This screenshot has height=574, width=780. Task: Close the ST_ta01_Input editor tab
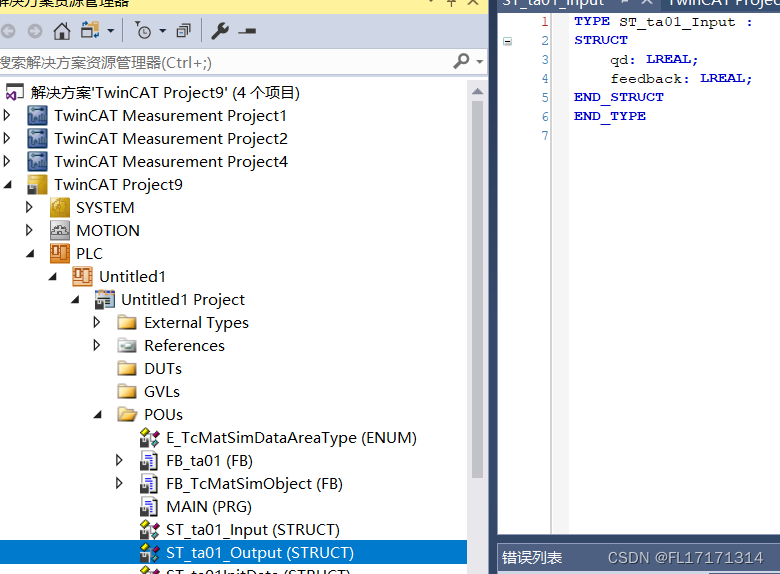646,2
